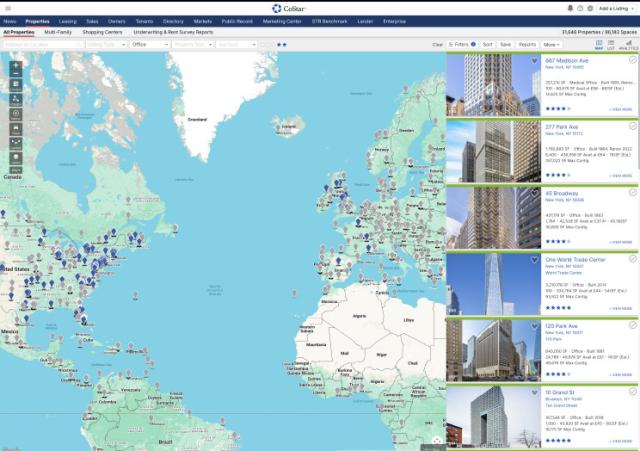Click the CoStar logo
Screen dimensions: 640x451
pyautogui.click(x=289, y=8)
